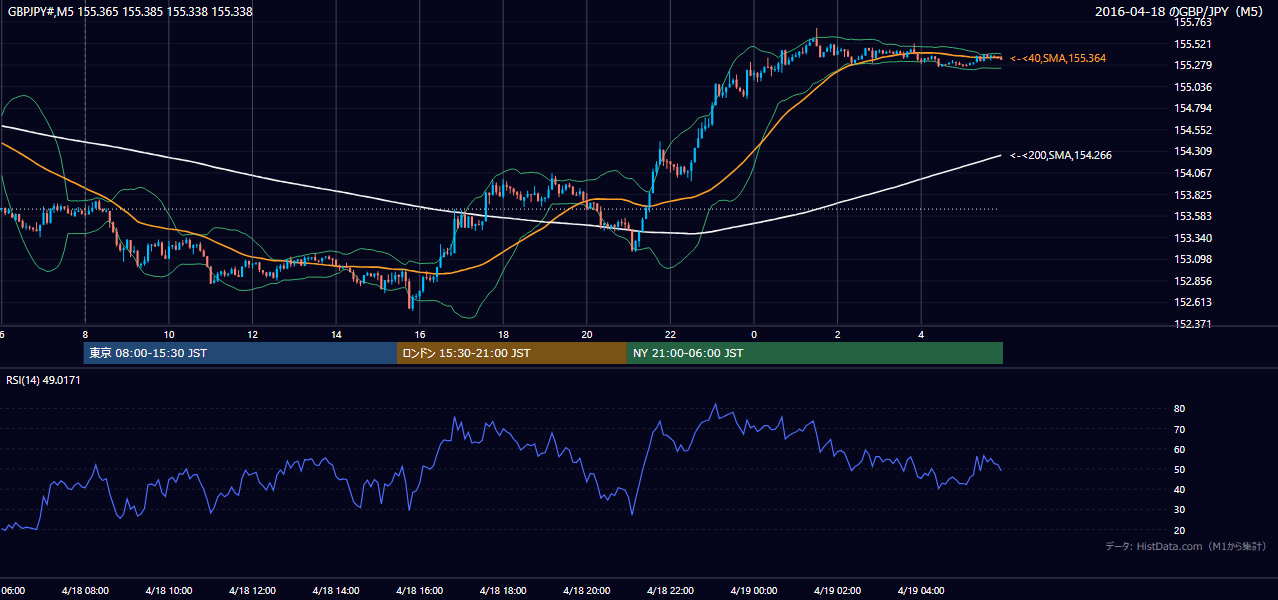This screenshot has height=600, width=1278.
Task: Click the chart title 2016-04-18 のGBP/JPY (M5)
Action: click(1180, 12)
